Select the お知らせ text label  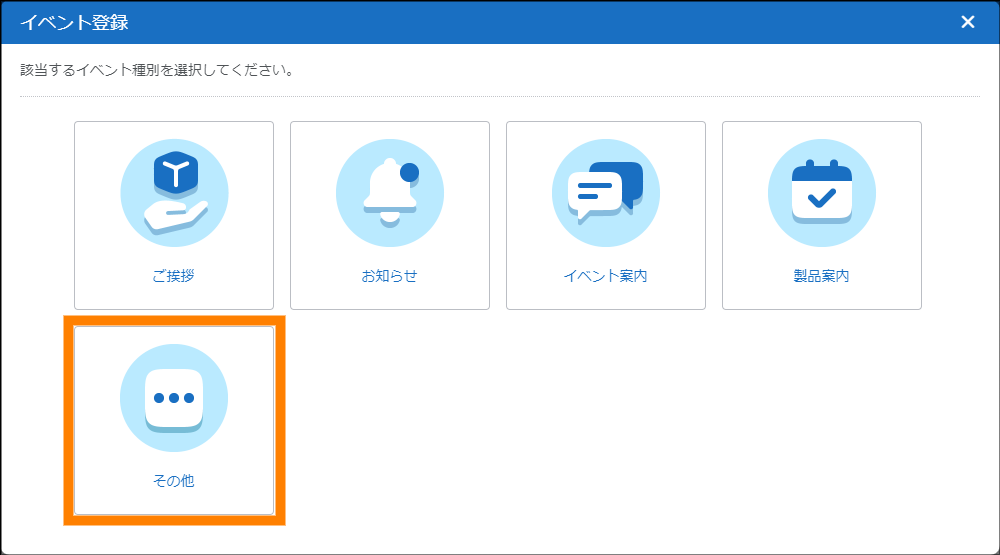tap(389, 276)
